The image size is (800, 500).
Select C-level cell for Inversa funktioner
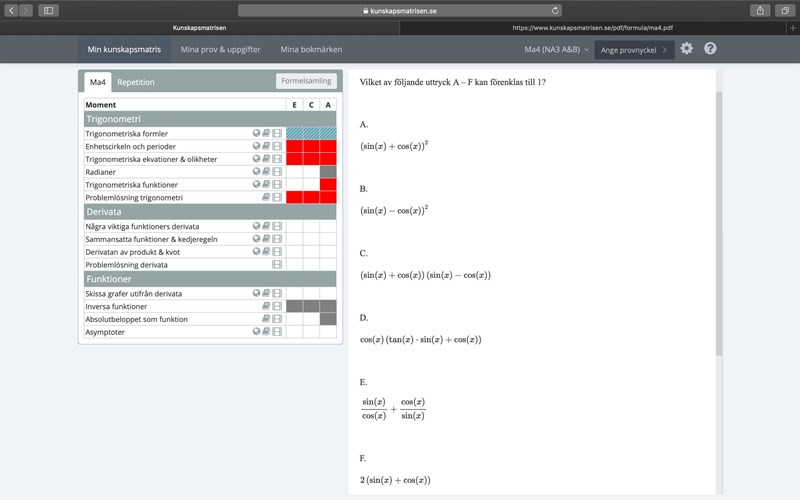tap(311, 306)
